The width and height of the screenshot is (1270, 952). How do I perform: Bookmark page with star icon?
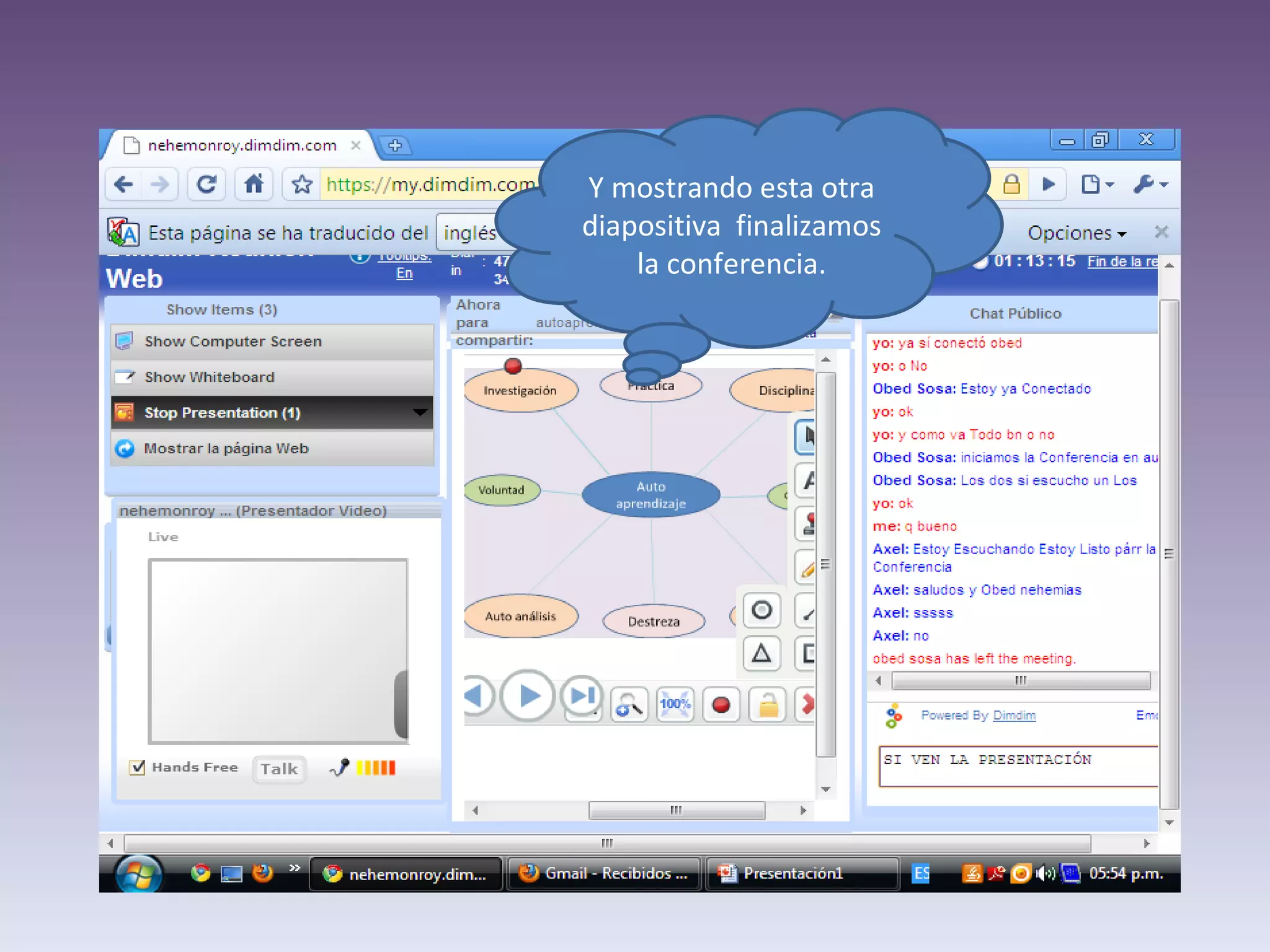(x=302, y=184)
